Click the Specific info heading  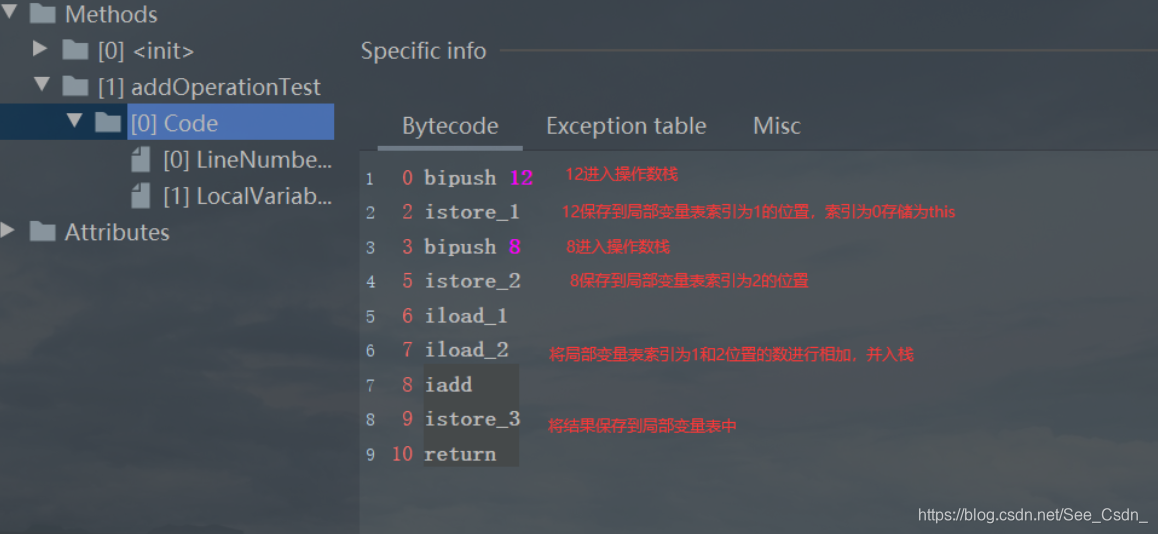(x=423, y=52)
